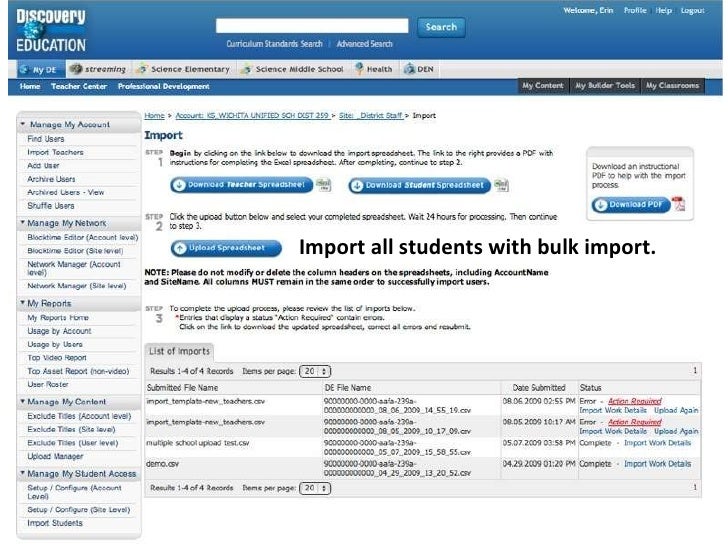Open Import Students in sidebar
This screenshot has height=546, width=728.
[55, 523]
